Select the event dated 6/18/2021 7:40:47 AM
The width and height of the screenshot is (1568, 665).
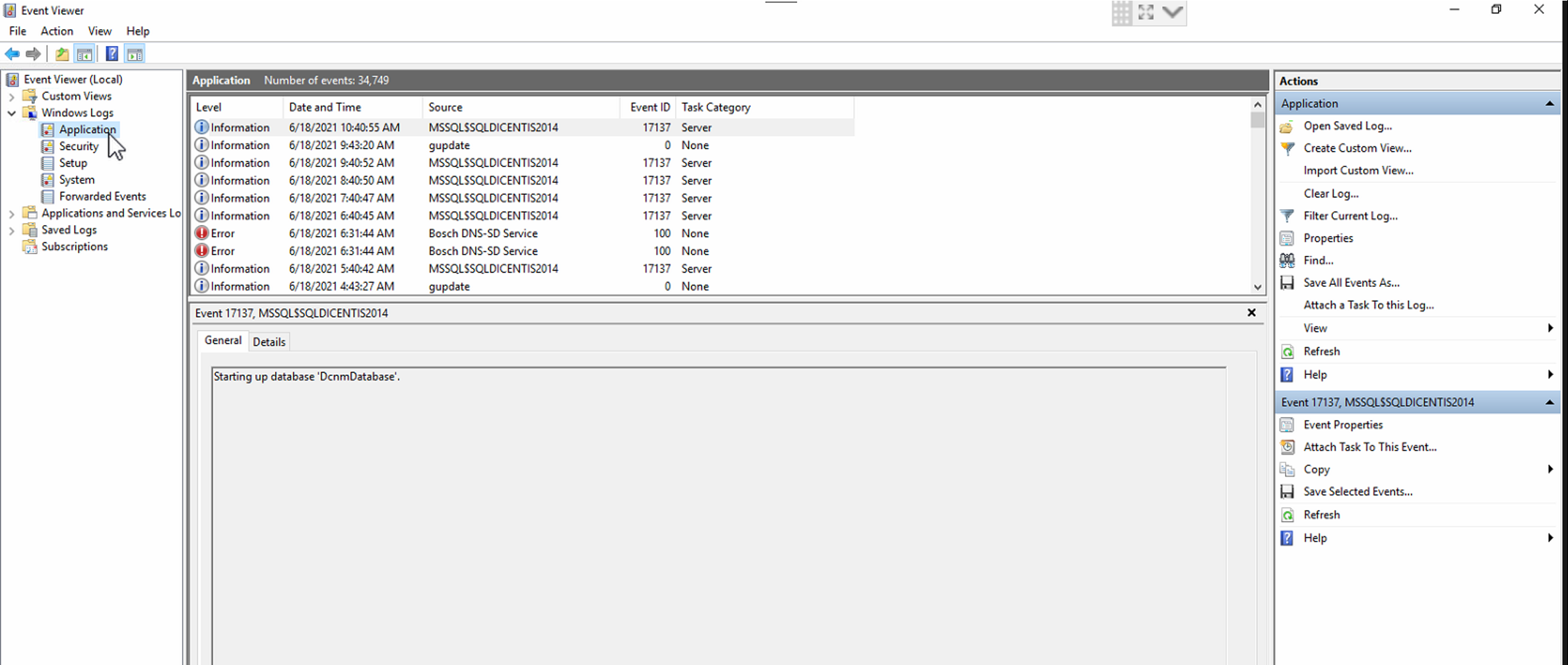click(523, 198)
